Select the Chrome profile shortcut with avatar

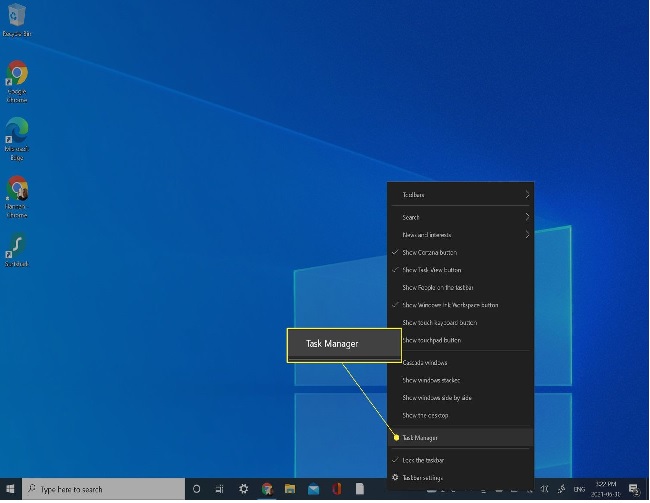click(17, 197)
